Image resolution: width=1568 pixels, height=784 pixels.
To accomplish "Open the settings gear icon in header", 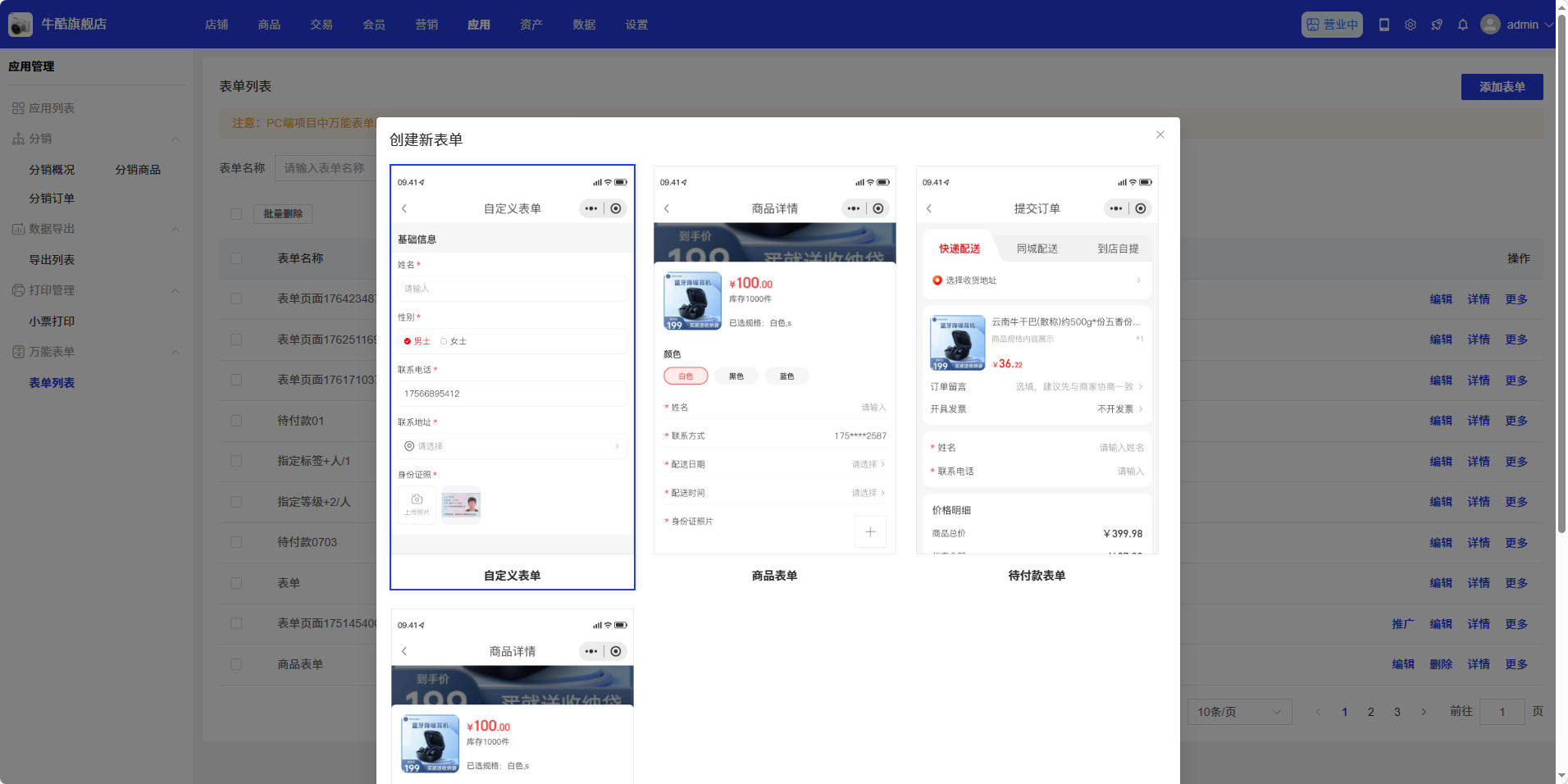I will [x=1410, y=25].
